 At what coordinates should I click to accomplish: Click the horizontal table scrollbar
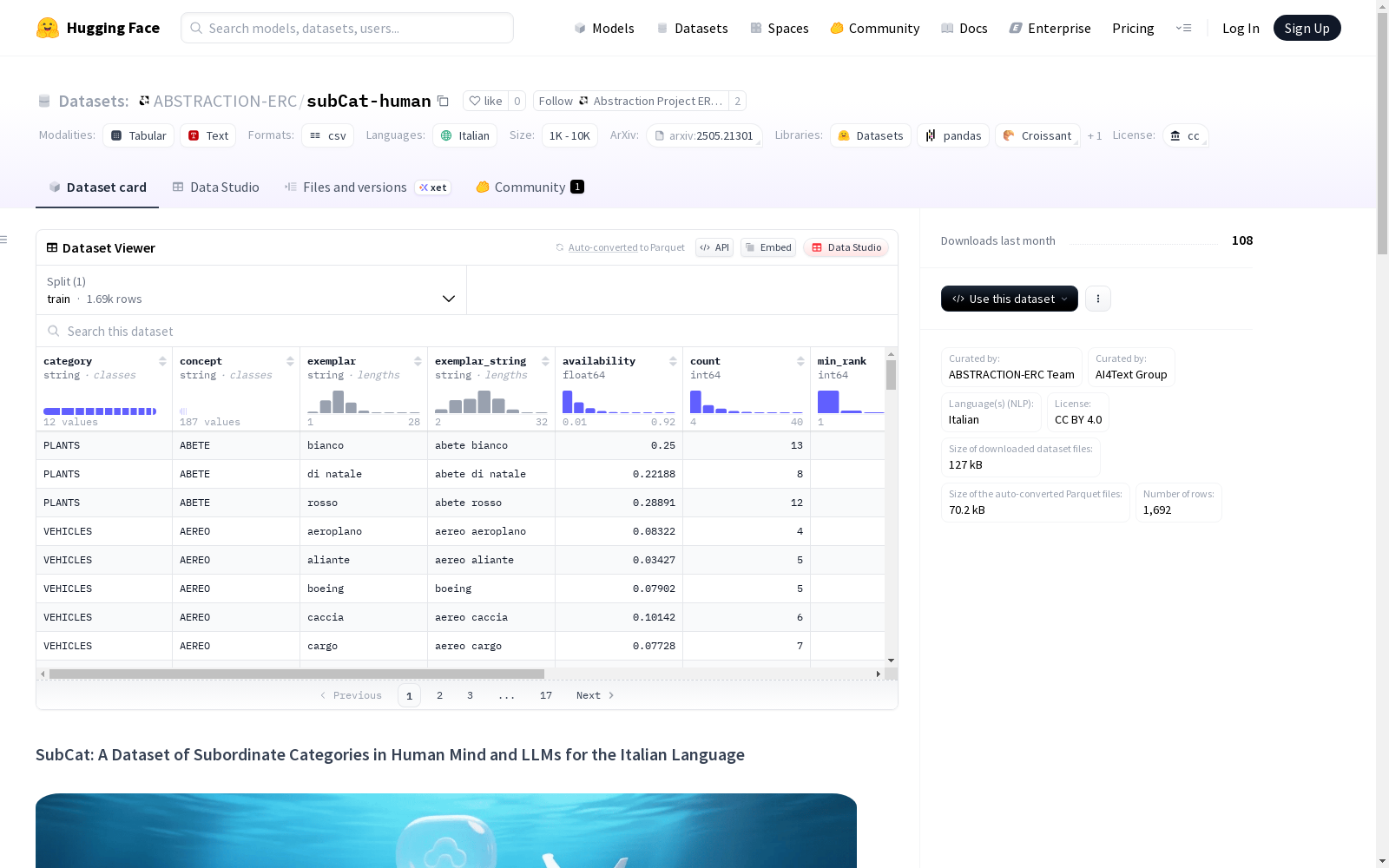click(297, 674)
